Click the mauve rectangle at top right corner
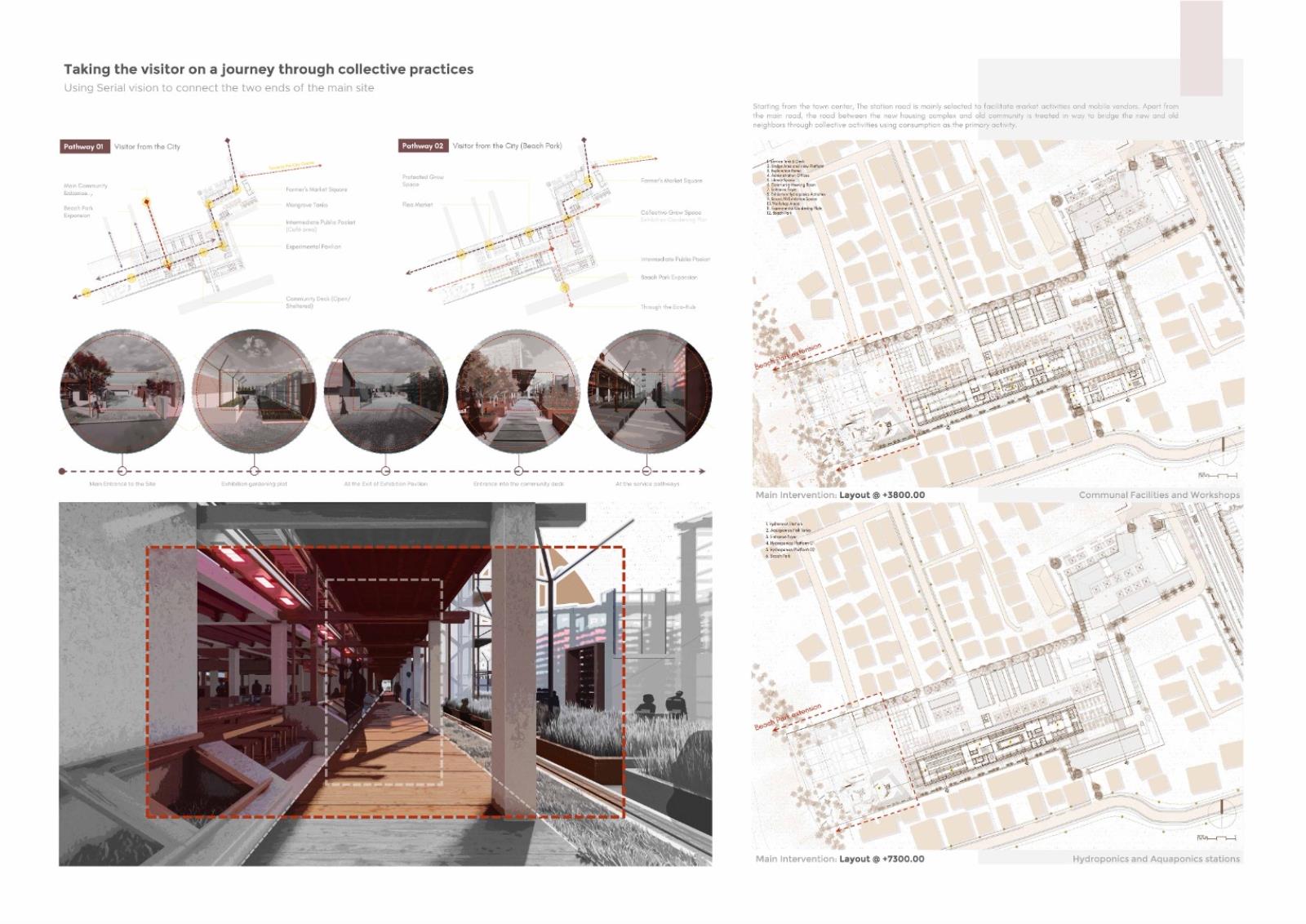1306x924 pixels. click(x=1201, y=47)
